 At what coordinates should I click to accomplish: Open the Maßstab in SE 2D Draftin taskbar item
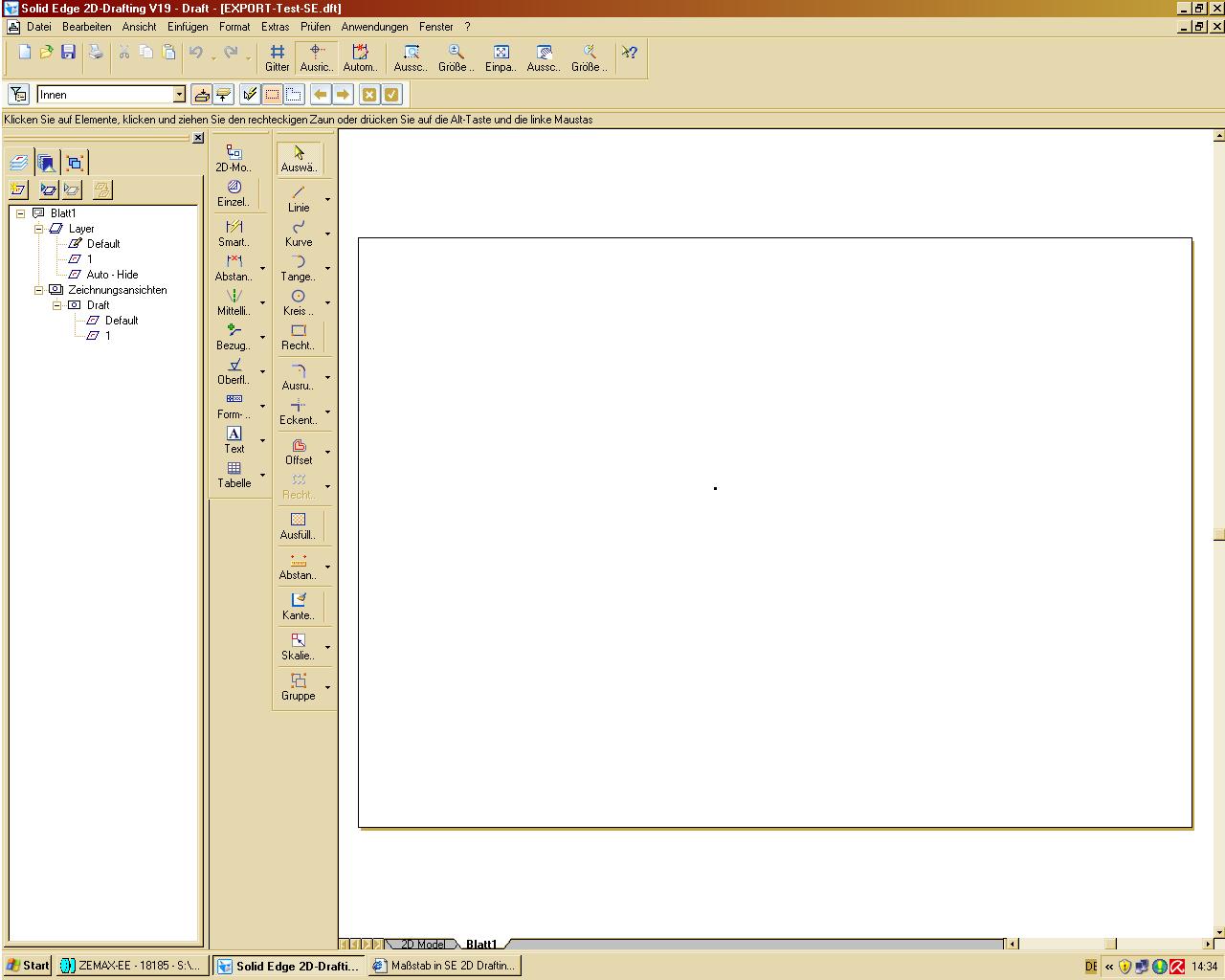(444, 966)
